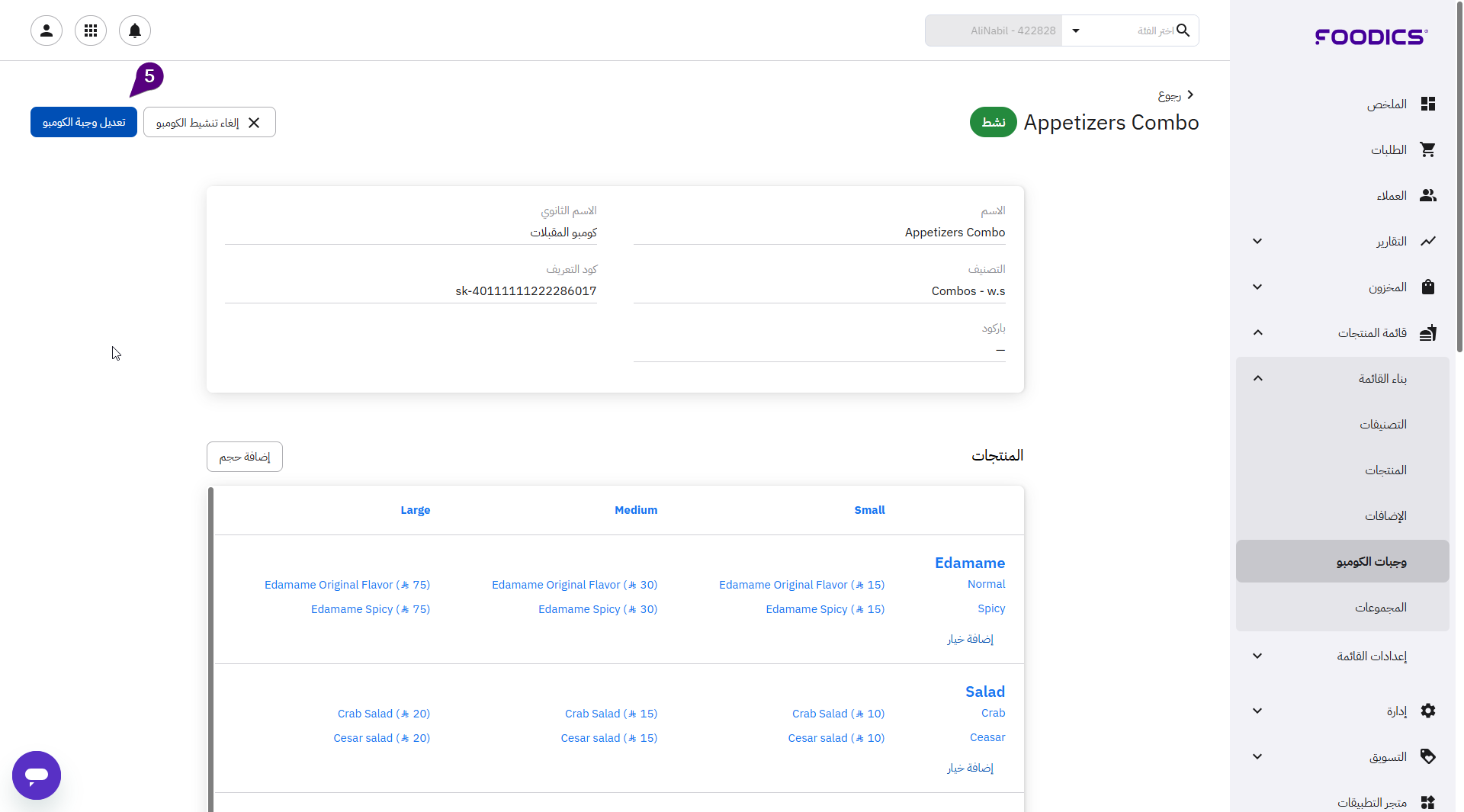Image resolution: width=1464 pixels, height=812 pixels.
Task: Click the deactivate combo button
Action: click(x=209, y=123)
